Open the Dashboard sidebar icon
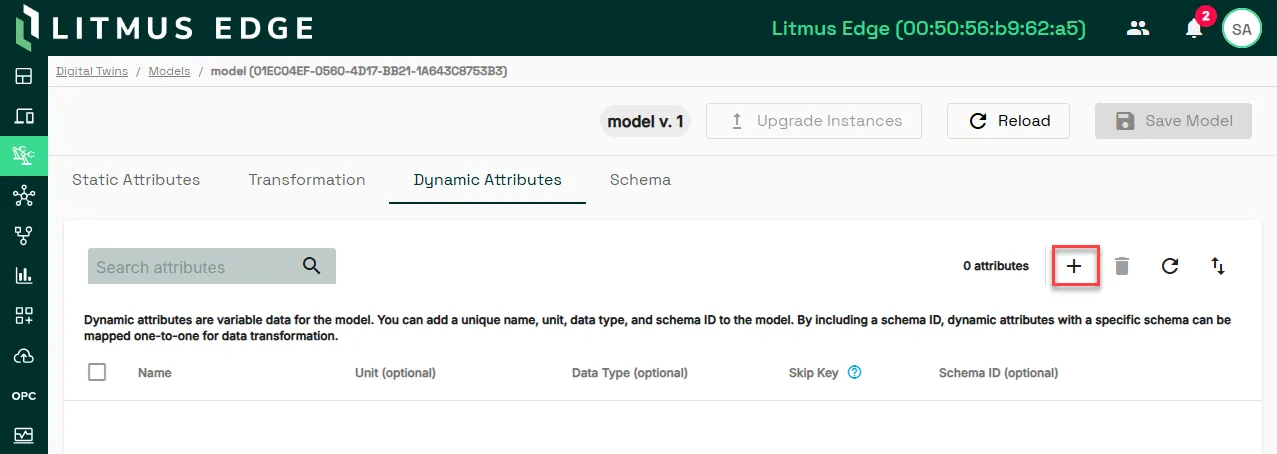The height and width of the screenshot is (454, 1277). (x=23, y=76)
